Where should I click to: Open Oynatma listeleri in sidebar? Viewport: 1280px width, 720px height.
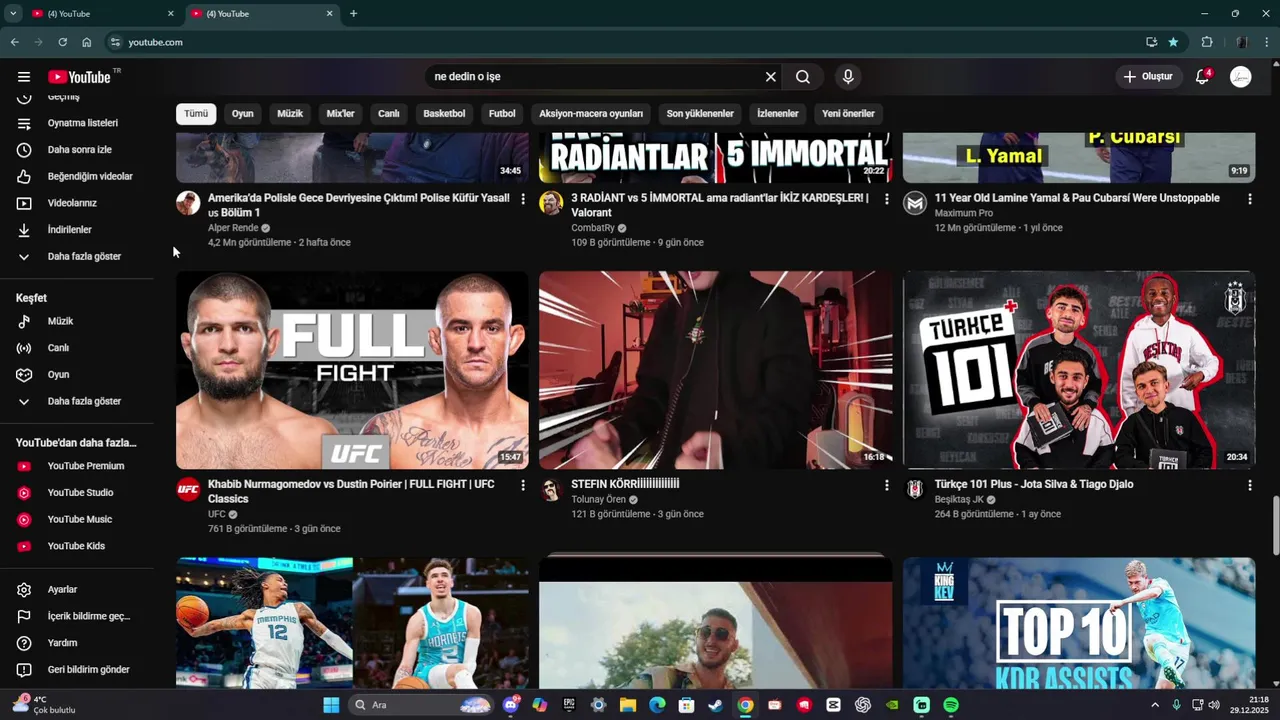pos(80,123)
